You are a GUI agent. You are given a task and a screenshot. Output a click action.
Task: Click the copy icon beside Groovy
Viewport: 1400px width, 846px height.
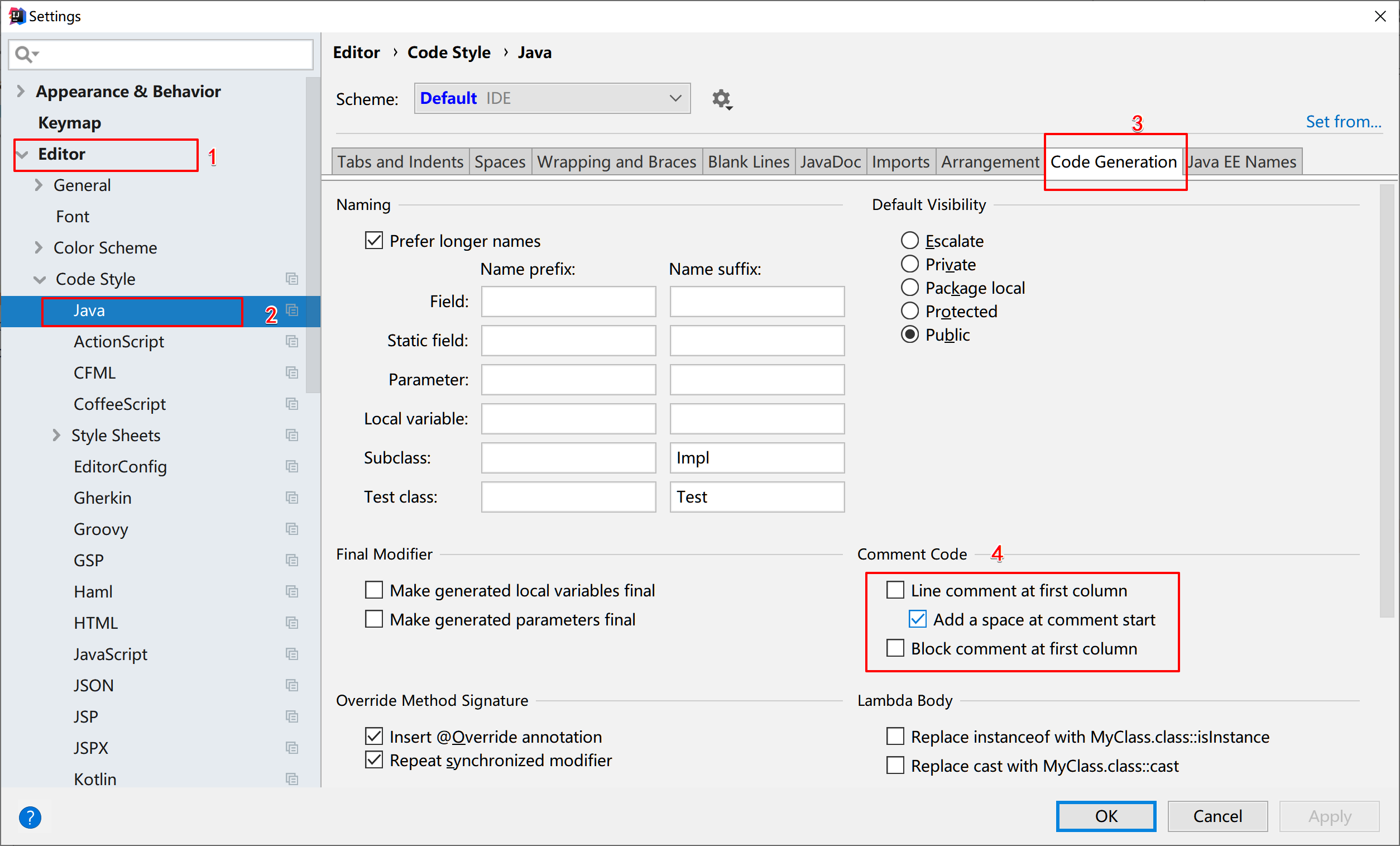tap(291, 529)
